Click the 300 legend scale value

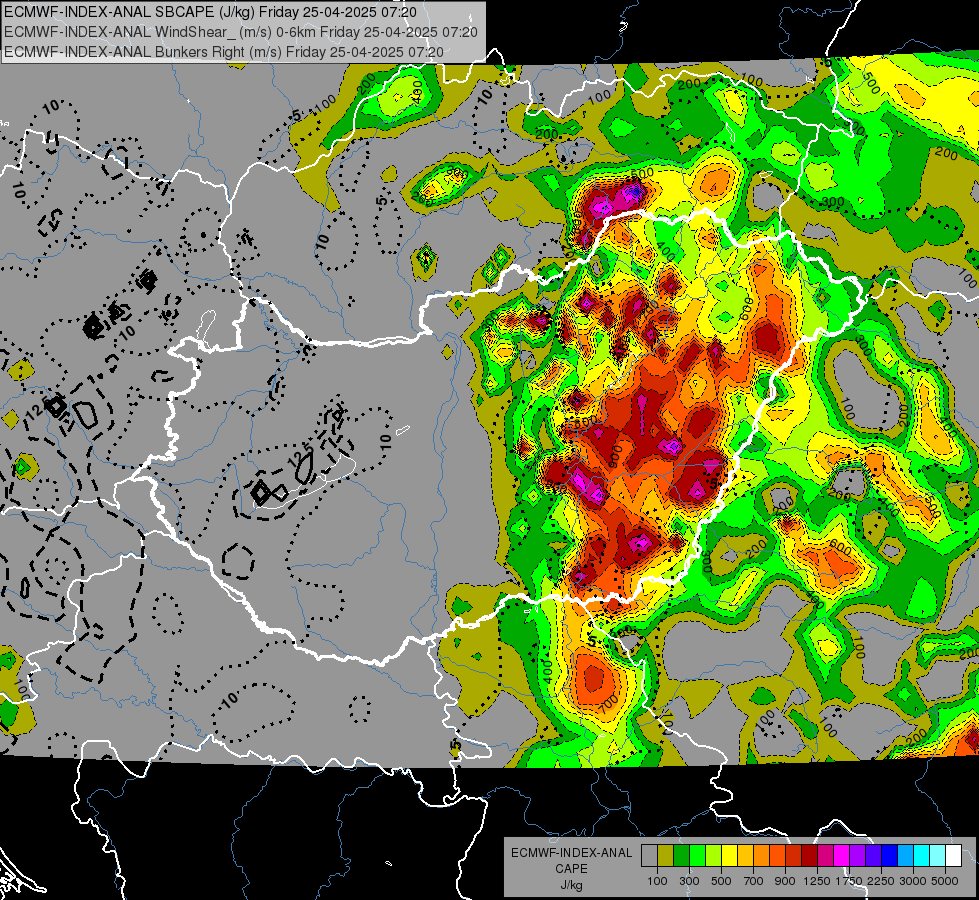click(x=689, y=881)
